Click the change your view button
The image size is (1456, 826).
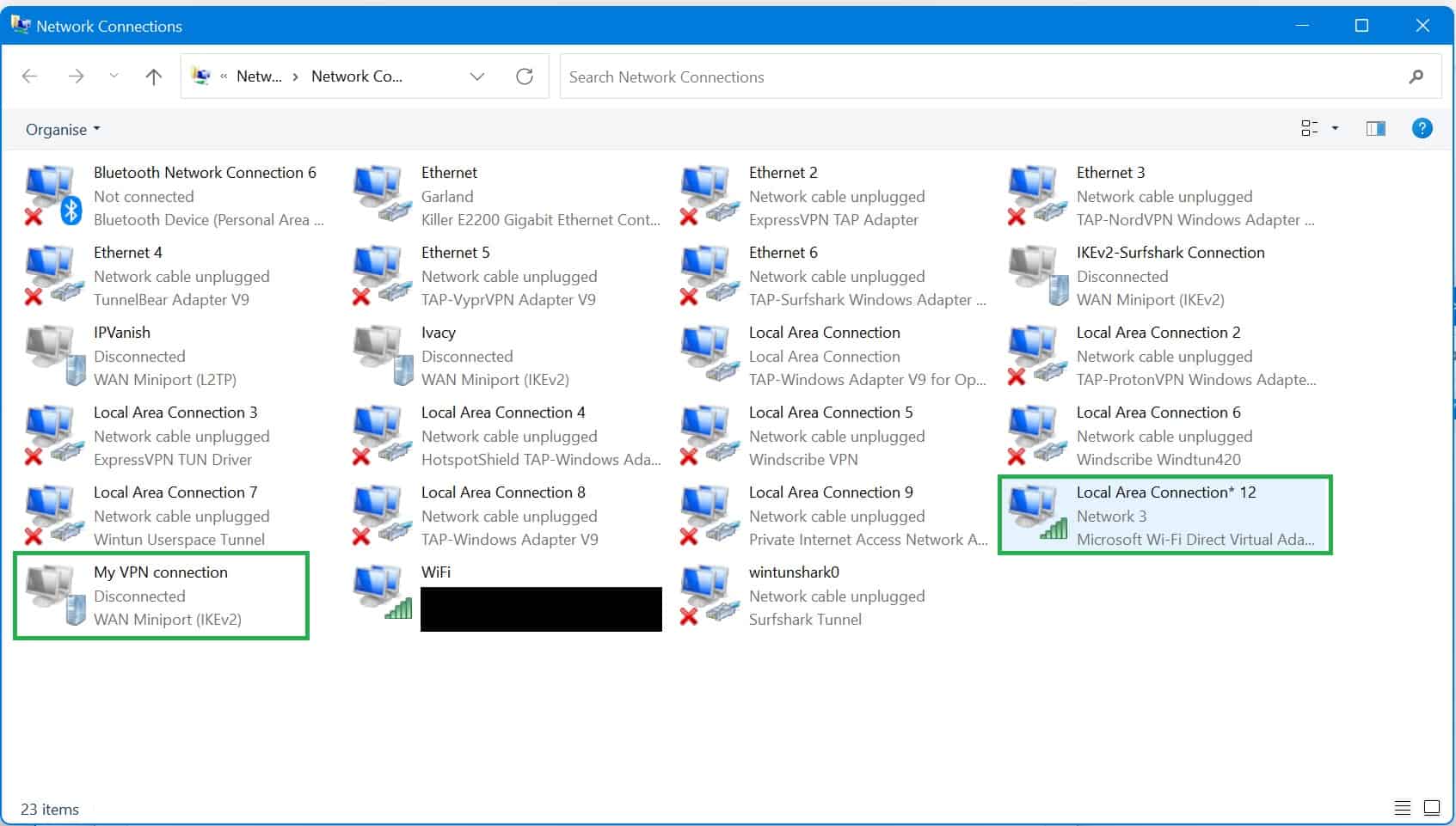[1310, 129]
